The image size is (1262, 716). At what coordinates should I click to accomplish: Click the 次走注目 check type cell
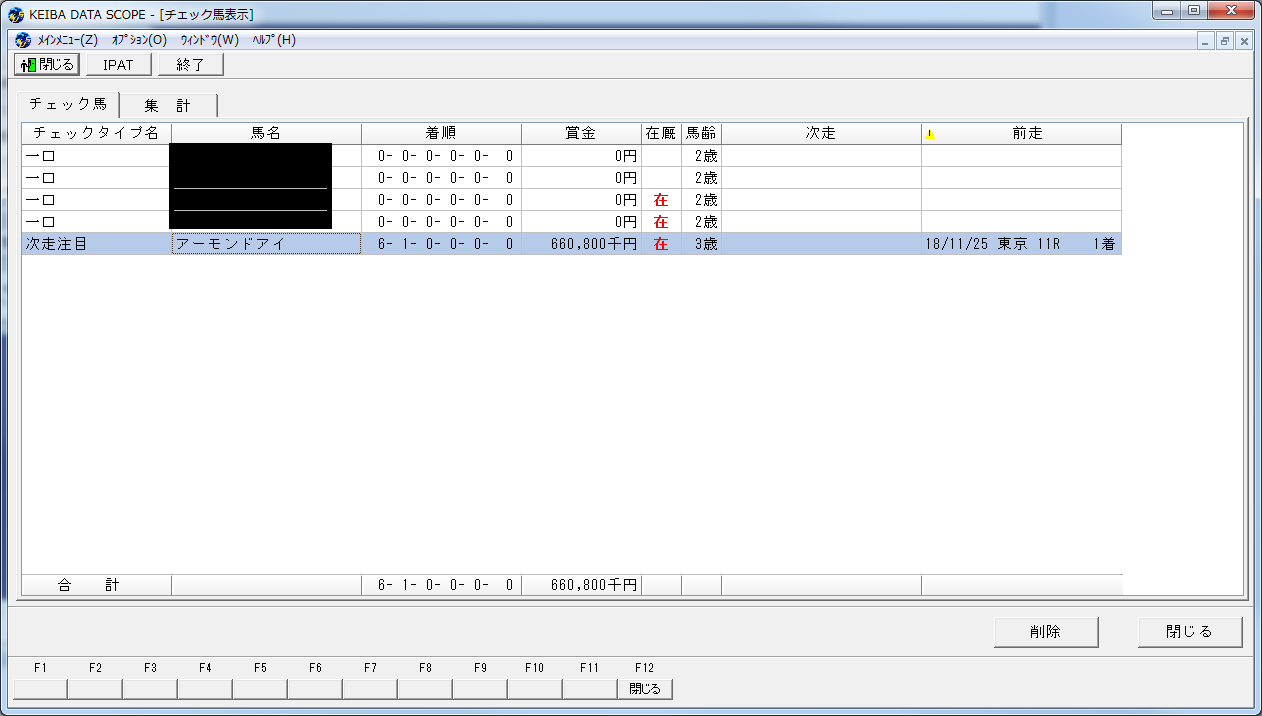tap(97, 244)
